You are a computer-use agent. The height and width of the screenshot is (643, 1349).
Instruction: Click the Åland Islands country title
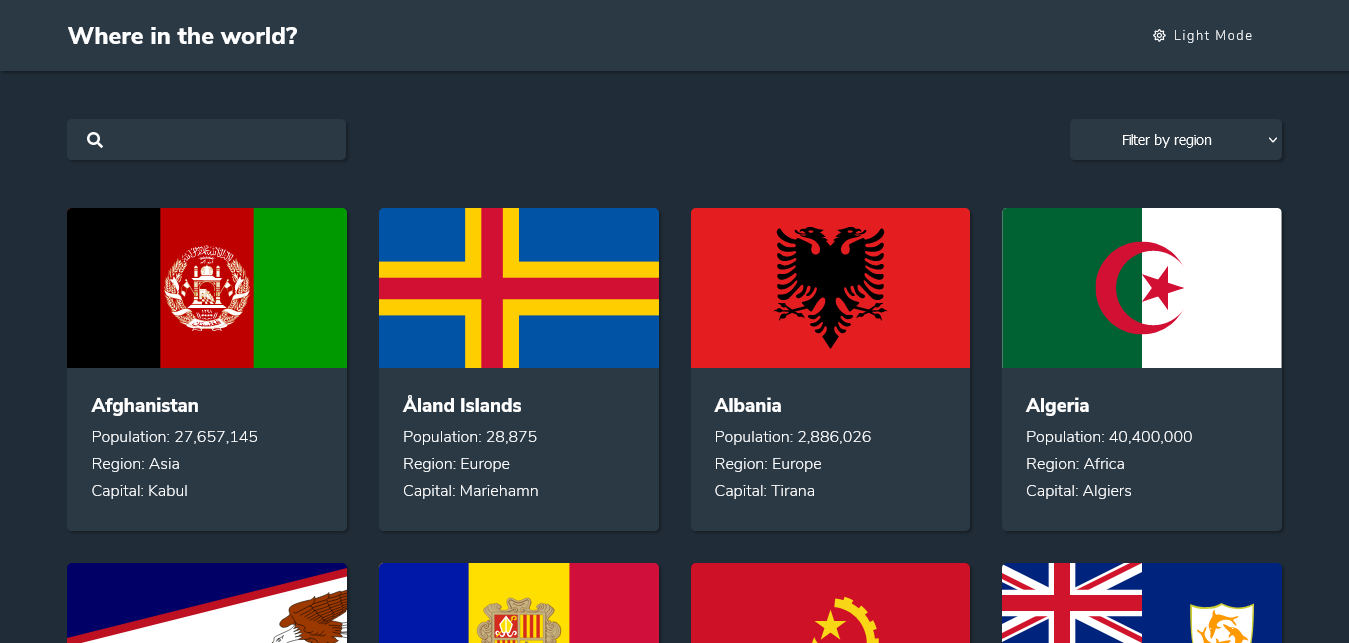tap(462, 405)
